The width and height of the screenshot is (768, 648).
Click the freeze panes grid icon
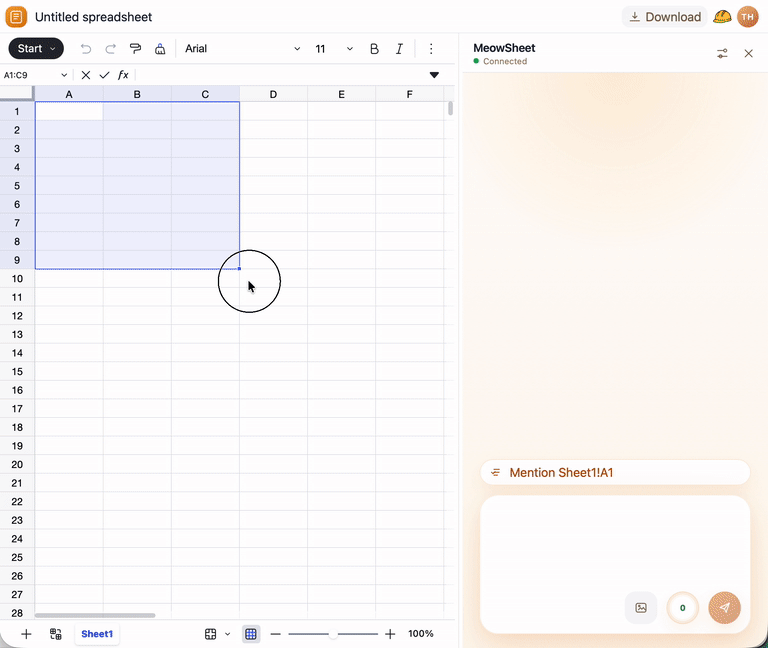click(211, 634)
